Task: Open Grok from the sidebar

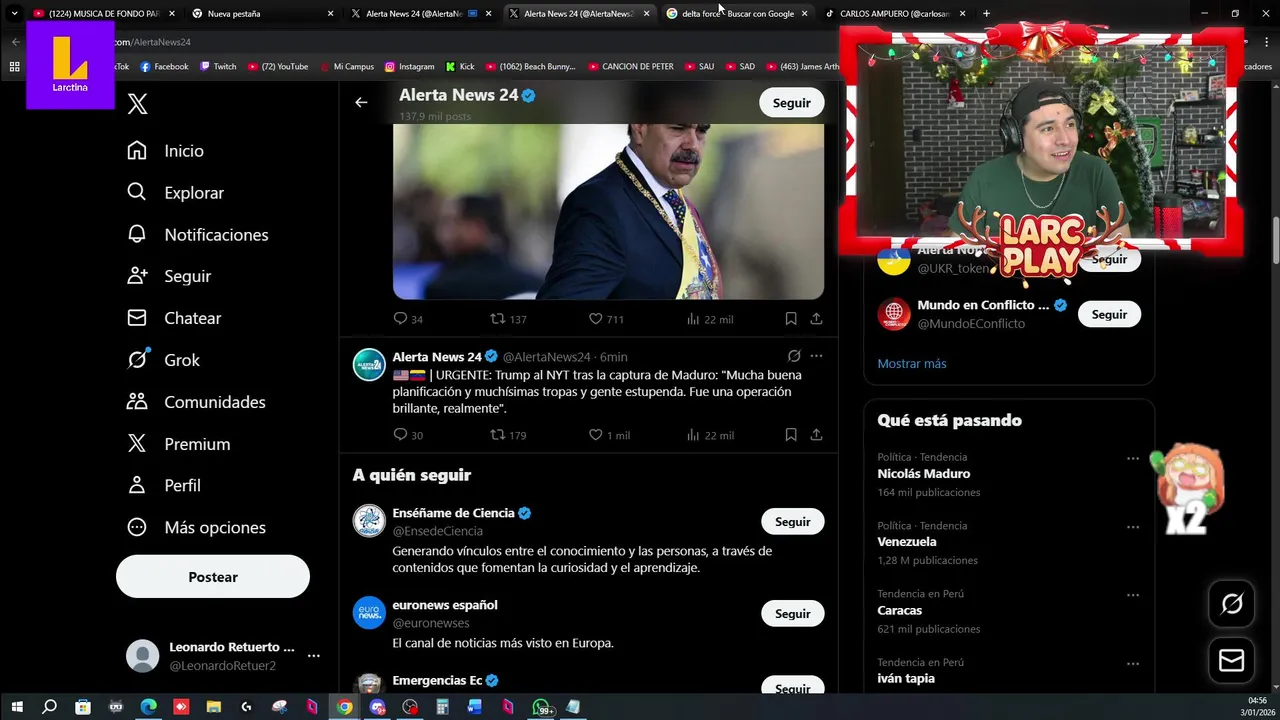Action: (x=163, y=360)
